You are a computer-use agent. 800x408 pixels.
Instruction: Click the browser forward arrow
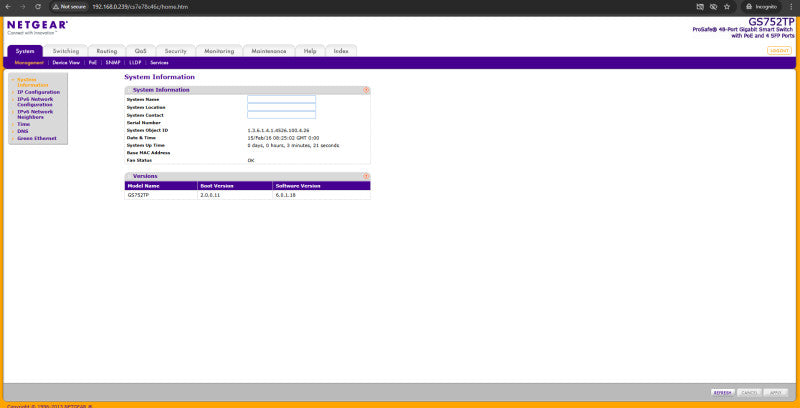tap(22, 7)
